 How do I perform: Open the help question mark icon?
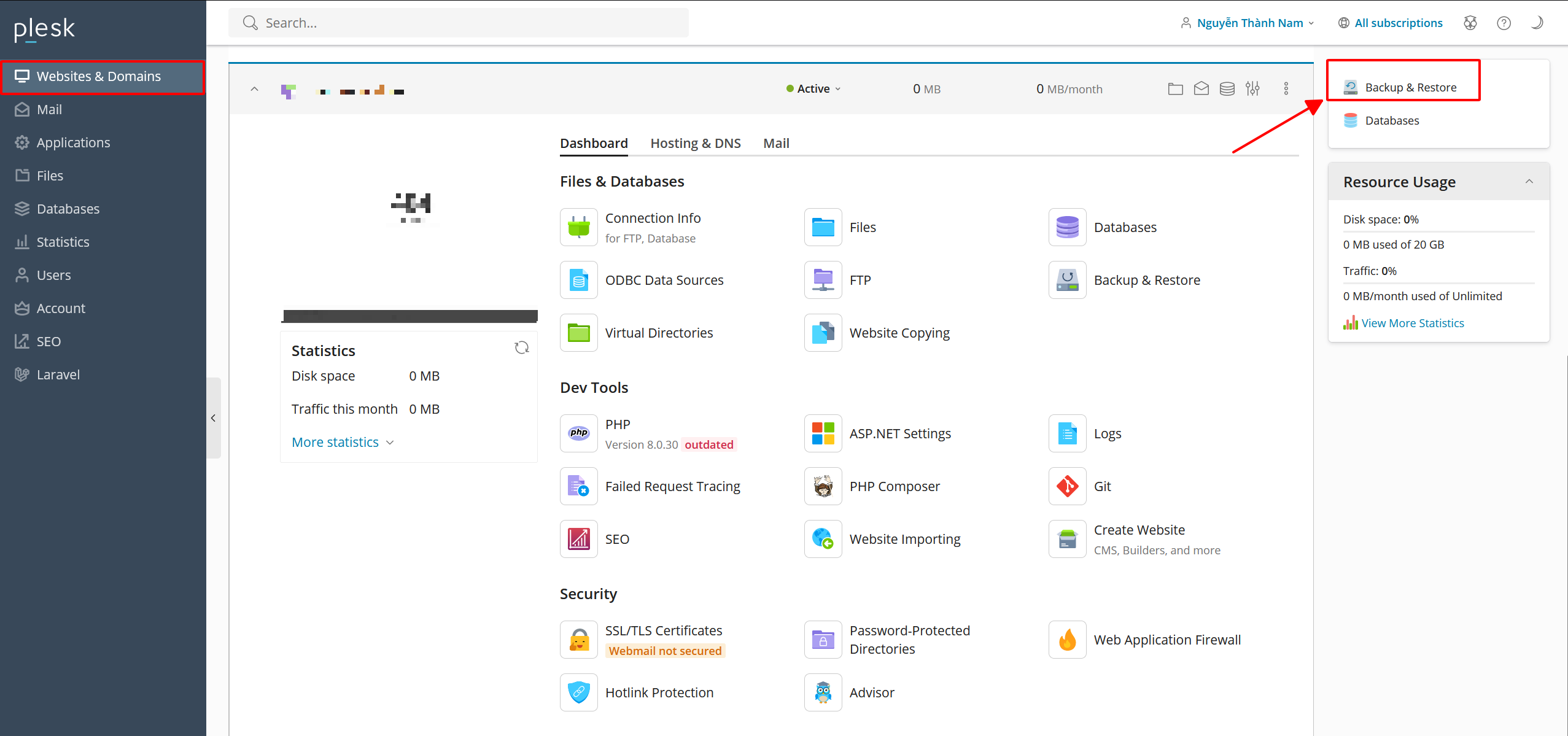click(x=1504, y=23)
